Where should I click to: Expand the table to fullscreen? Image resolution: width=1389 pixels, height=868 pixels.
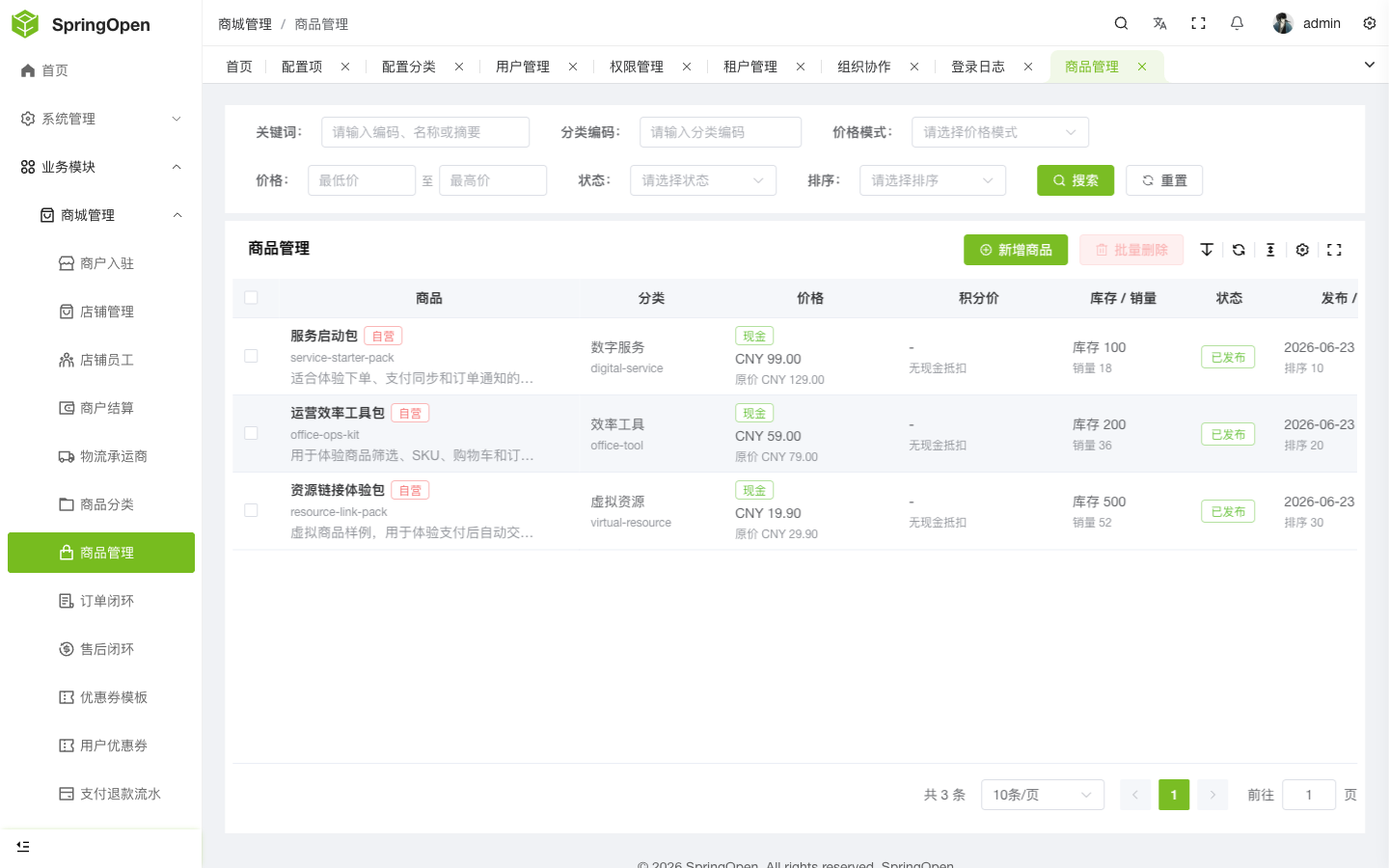click(x=1334, y=250)
